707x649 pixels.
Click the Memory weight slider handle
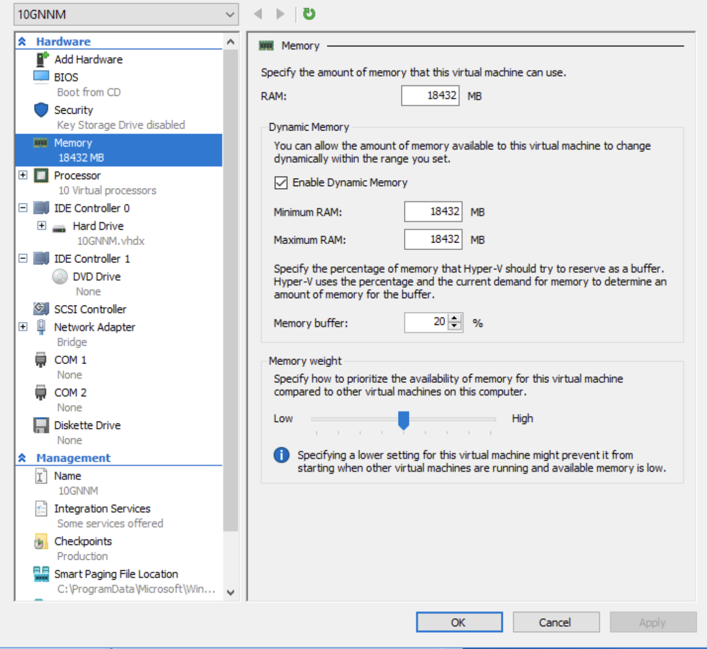coord(404,420)
